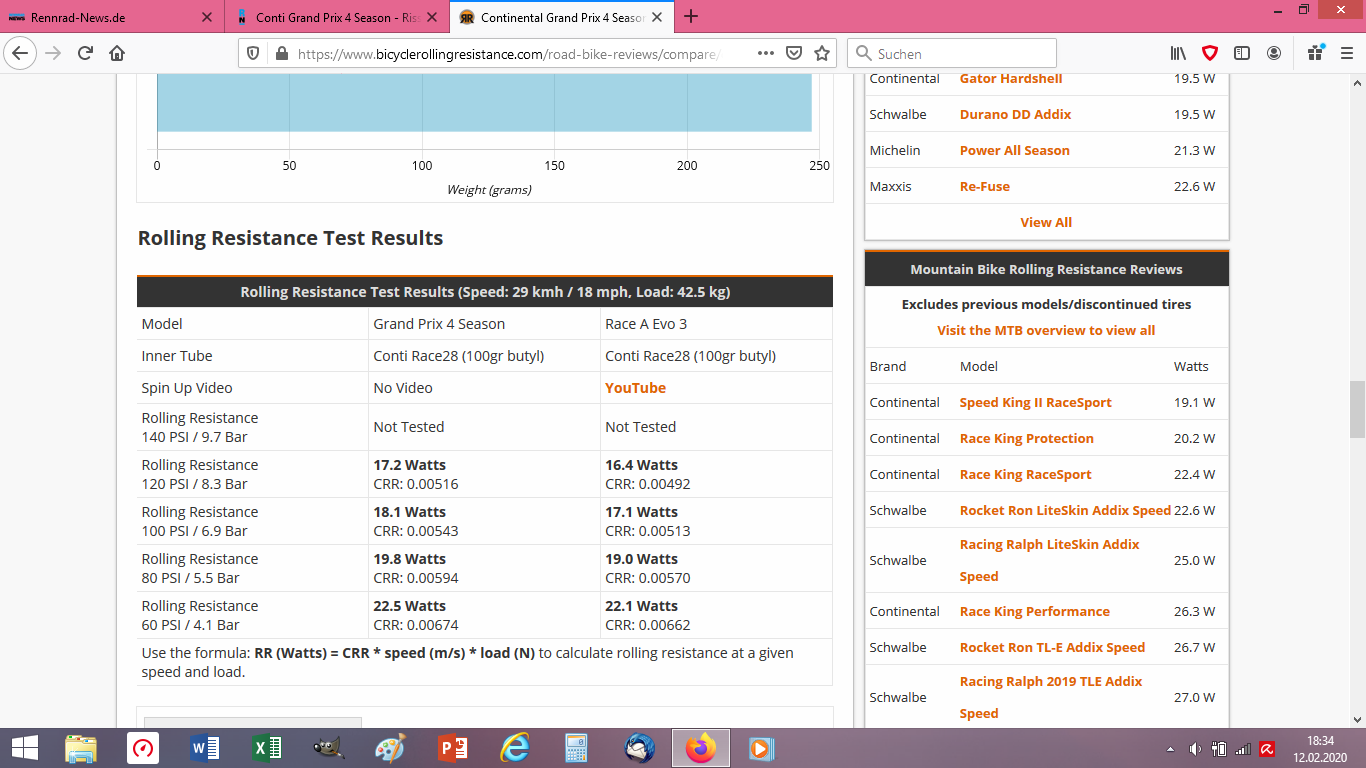Open the volume control in tray
1366x768 pixels.
1195,749
